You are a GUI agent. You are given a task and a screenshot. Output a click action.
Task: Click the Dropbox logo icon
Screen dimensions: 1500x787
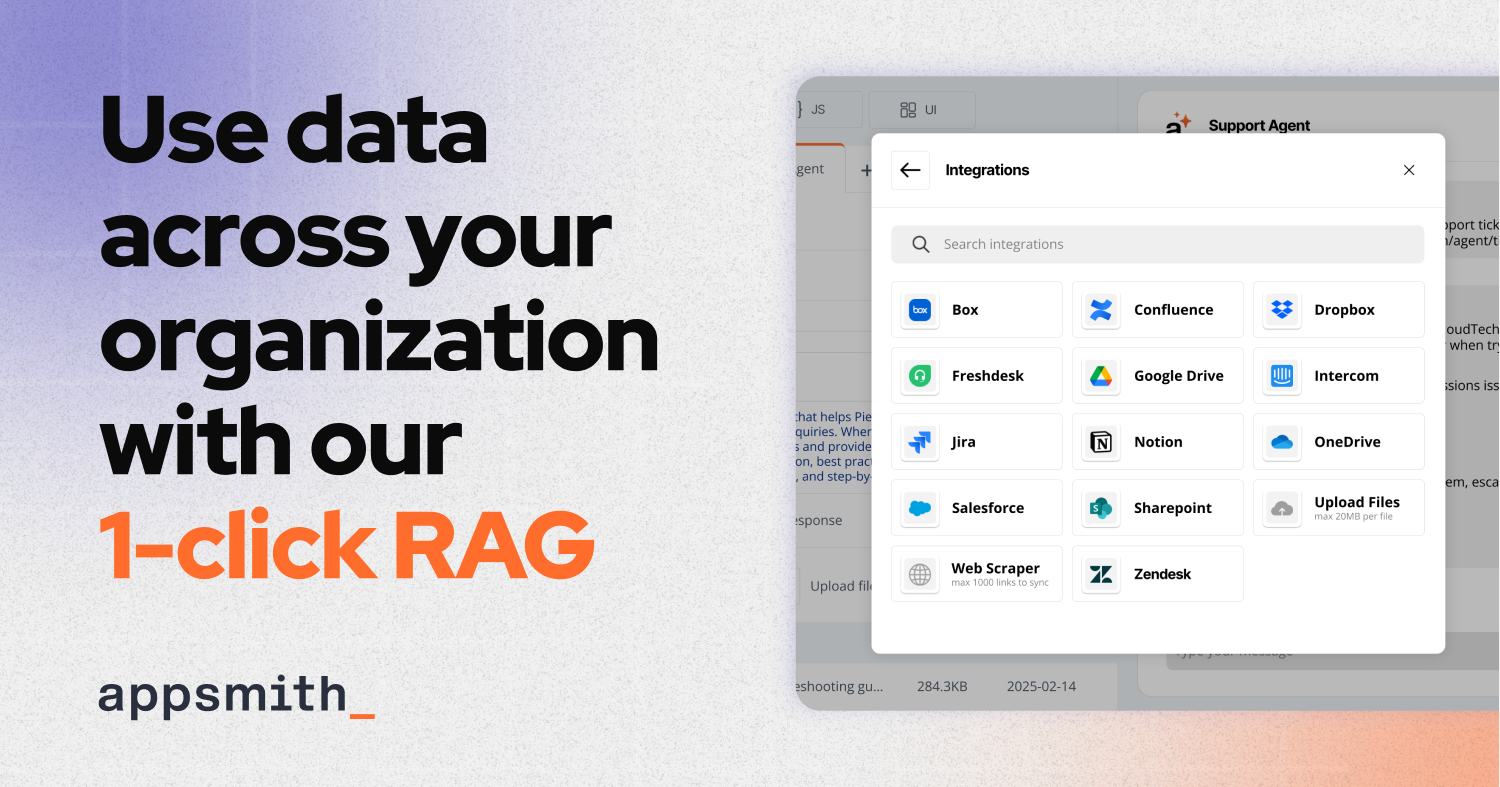click(1282, 310)
